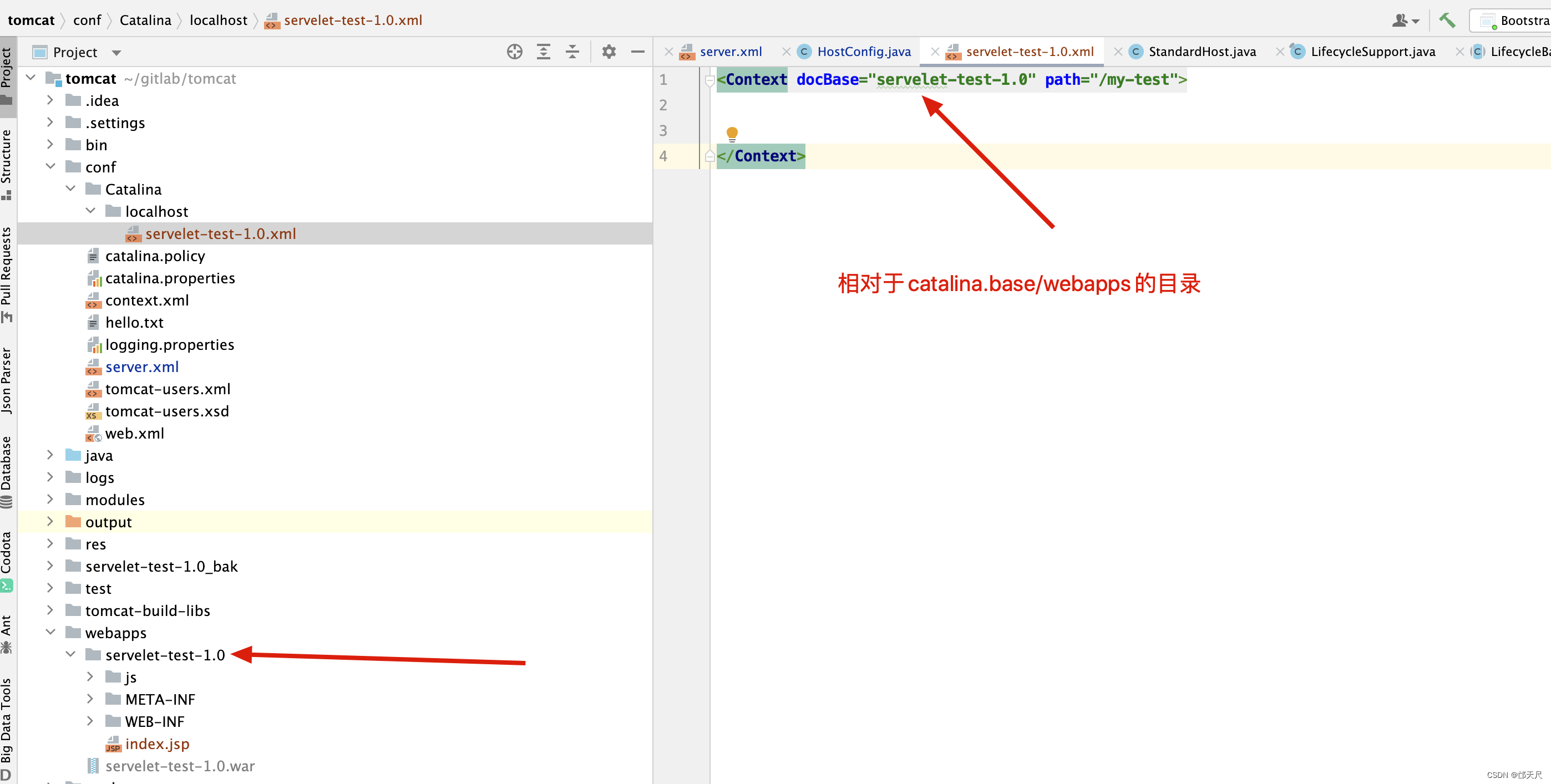
Task: Hide the Project panel with minus icon
Action: click(x=637, y=52)
